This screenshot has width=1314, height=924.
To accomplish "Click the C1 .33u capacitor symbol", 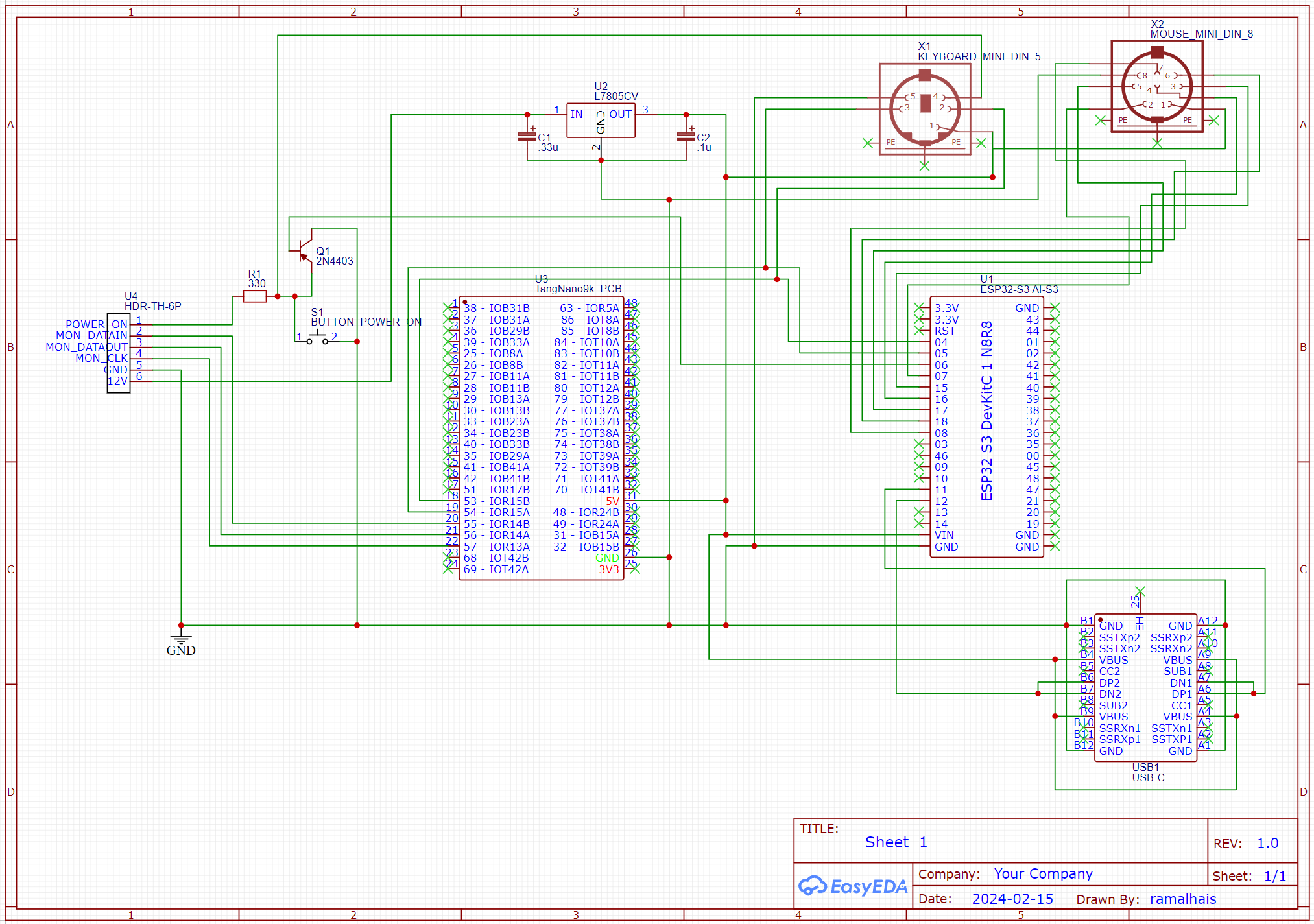I will tap(527, 137).
